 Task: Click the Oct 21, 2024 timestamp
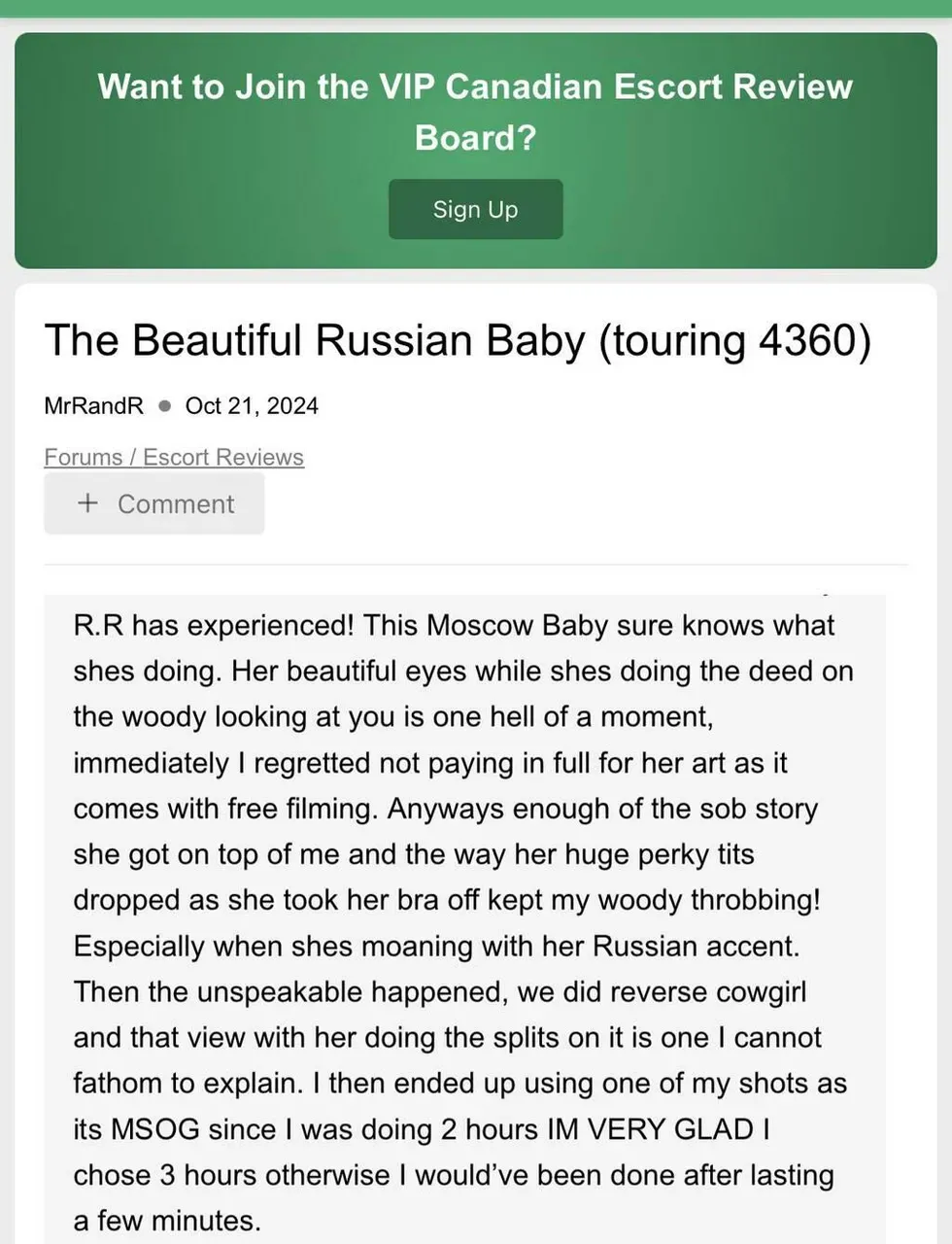coord(251,406)
